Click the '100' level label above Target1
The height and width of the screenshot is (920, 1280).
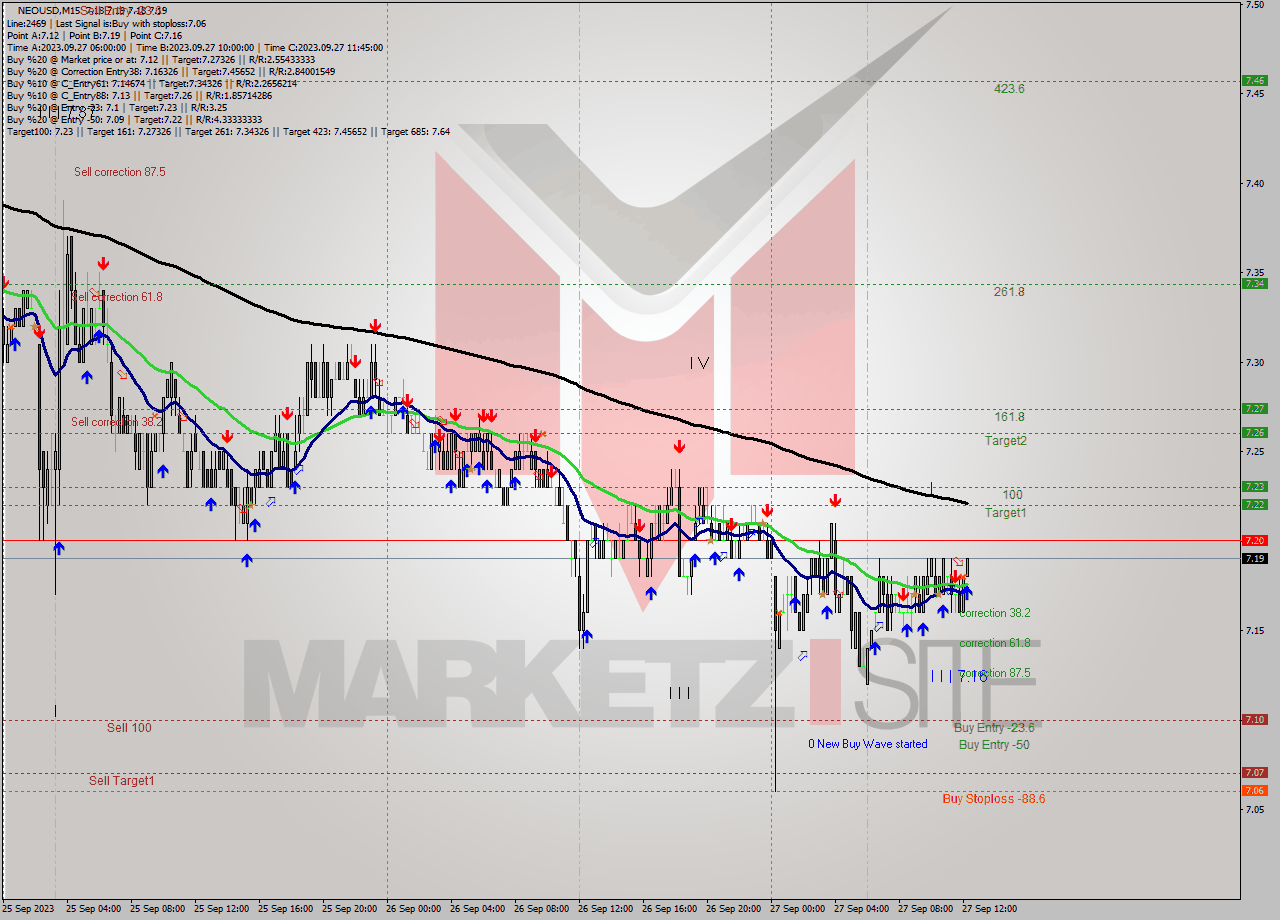pyautogui.click(x=1012, y=495)
